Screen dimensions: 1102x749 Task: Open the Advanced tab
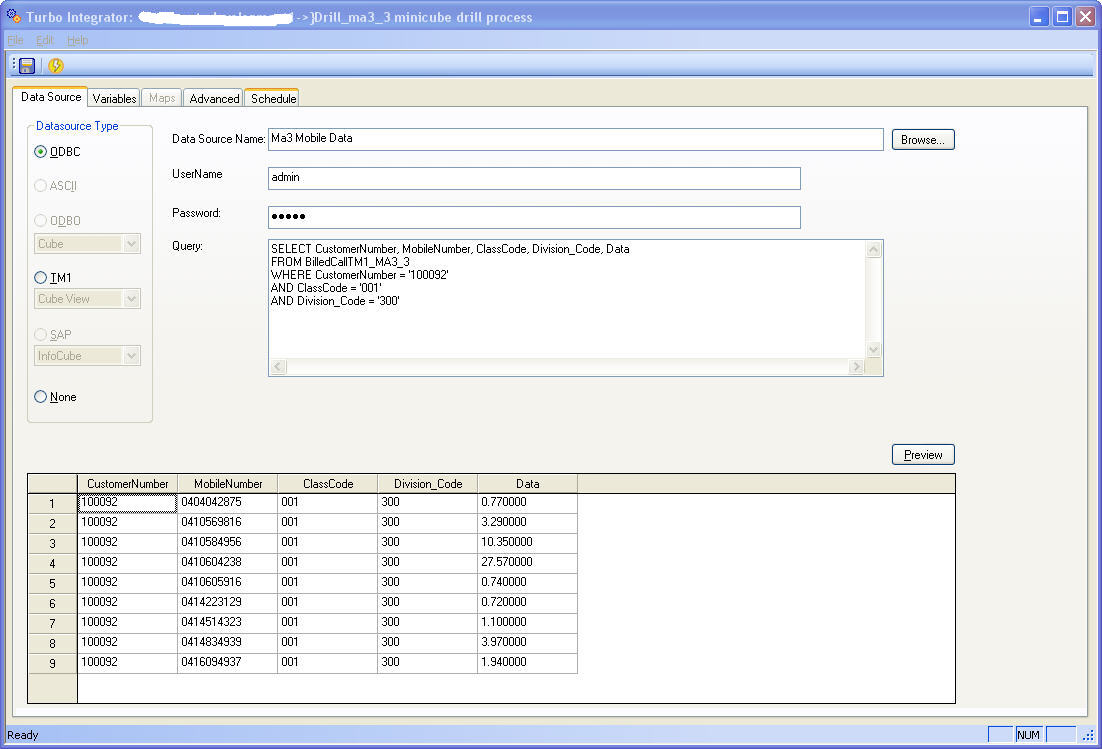coord(214,99)
